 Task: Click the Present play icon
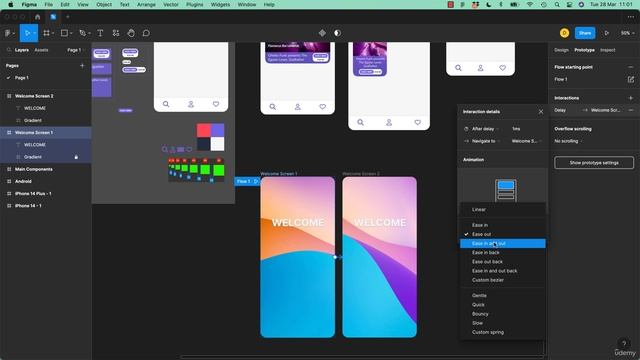point(607,33)
